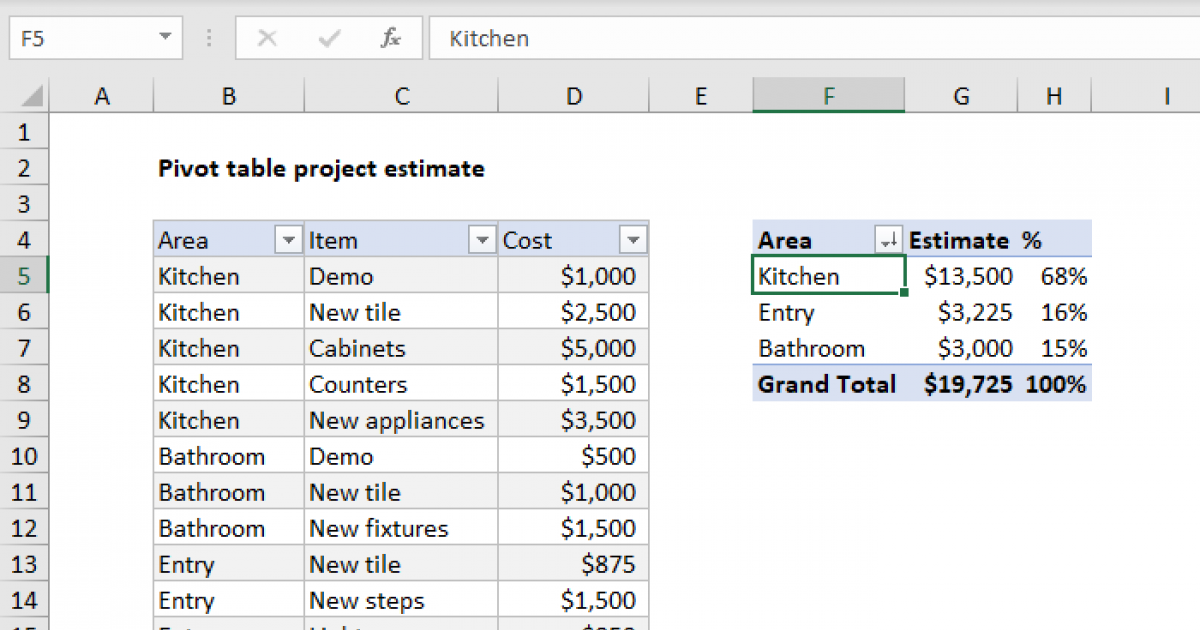Open the Item column filter dropdown

click(482, 240)
